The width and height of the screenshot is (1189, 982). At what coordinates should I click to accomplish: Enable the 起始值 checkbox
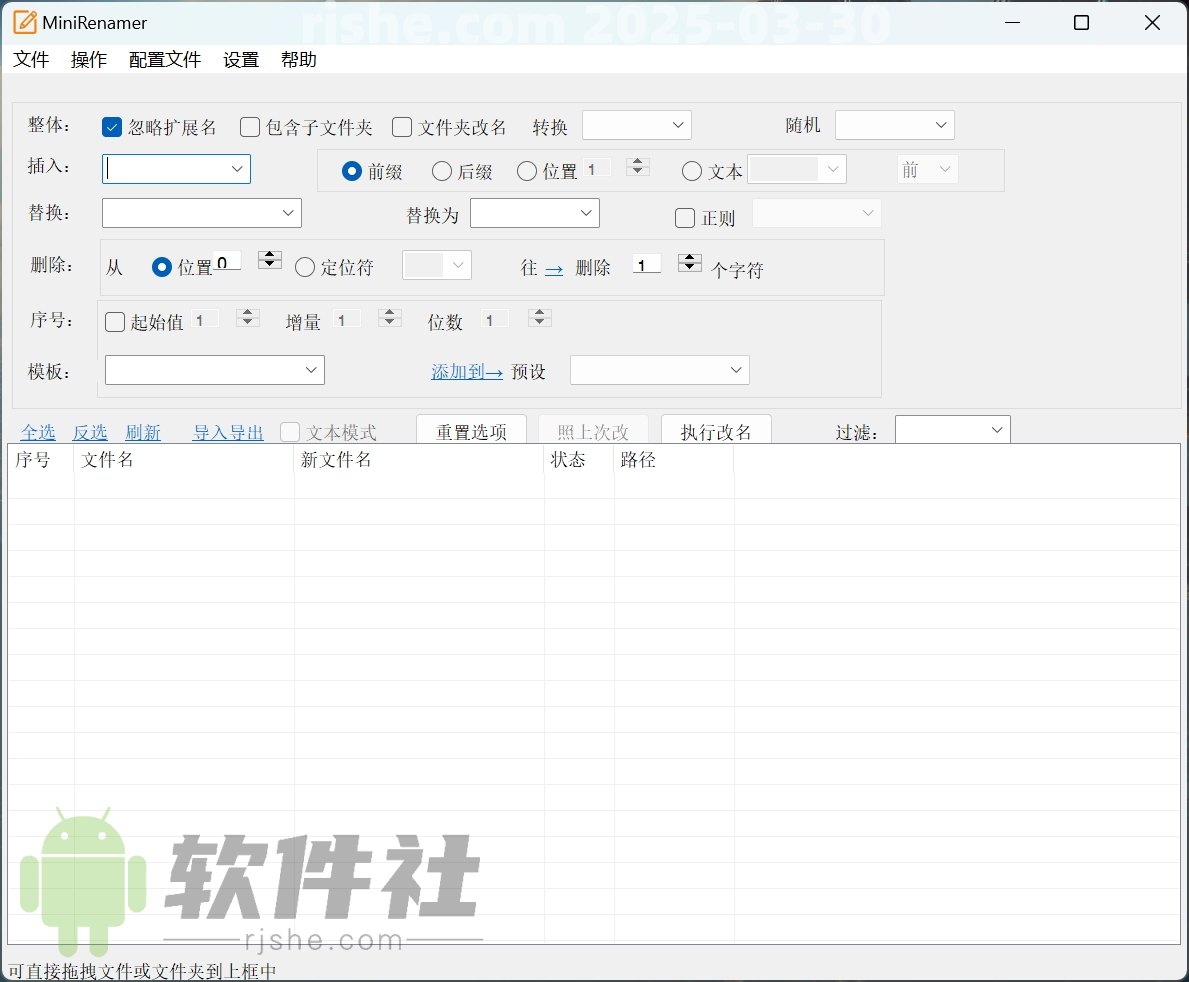[x=115, y=322]
